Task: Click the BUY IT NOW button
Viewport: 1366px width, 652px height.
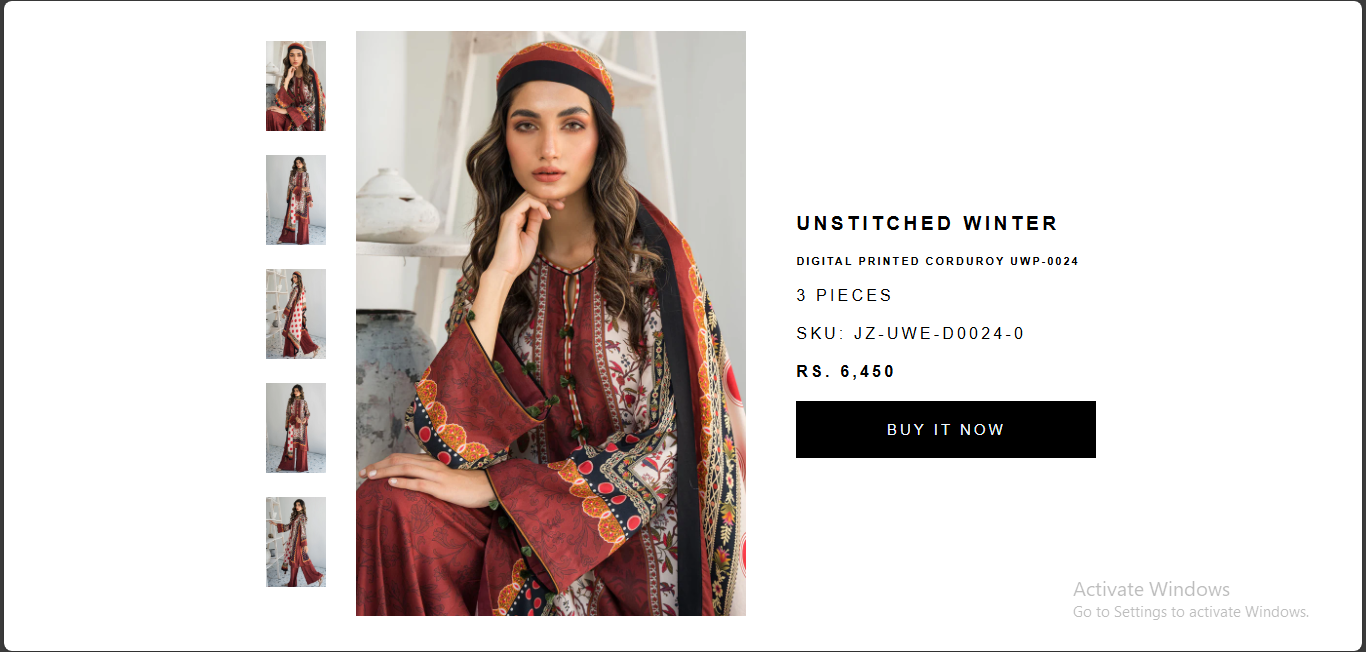Action: click(x=946, y=429)
